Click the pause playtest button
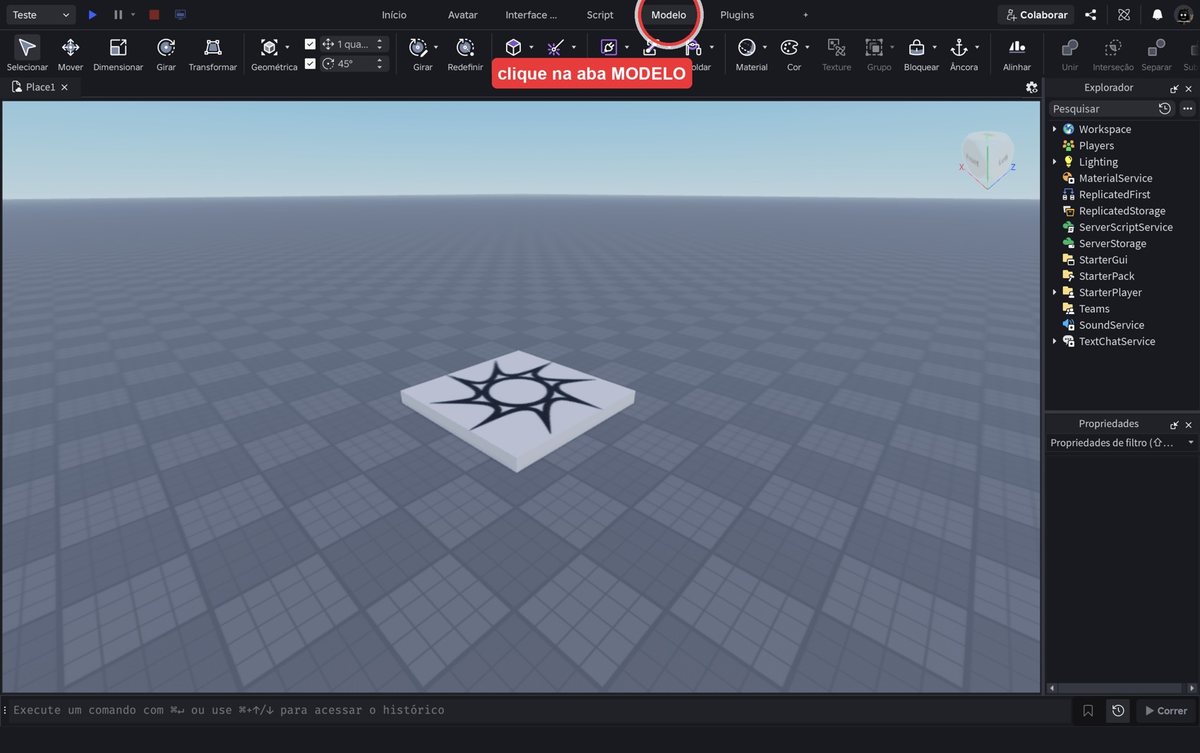 pyautogui.click(x=118, y=15)
